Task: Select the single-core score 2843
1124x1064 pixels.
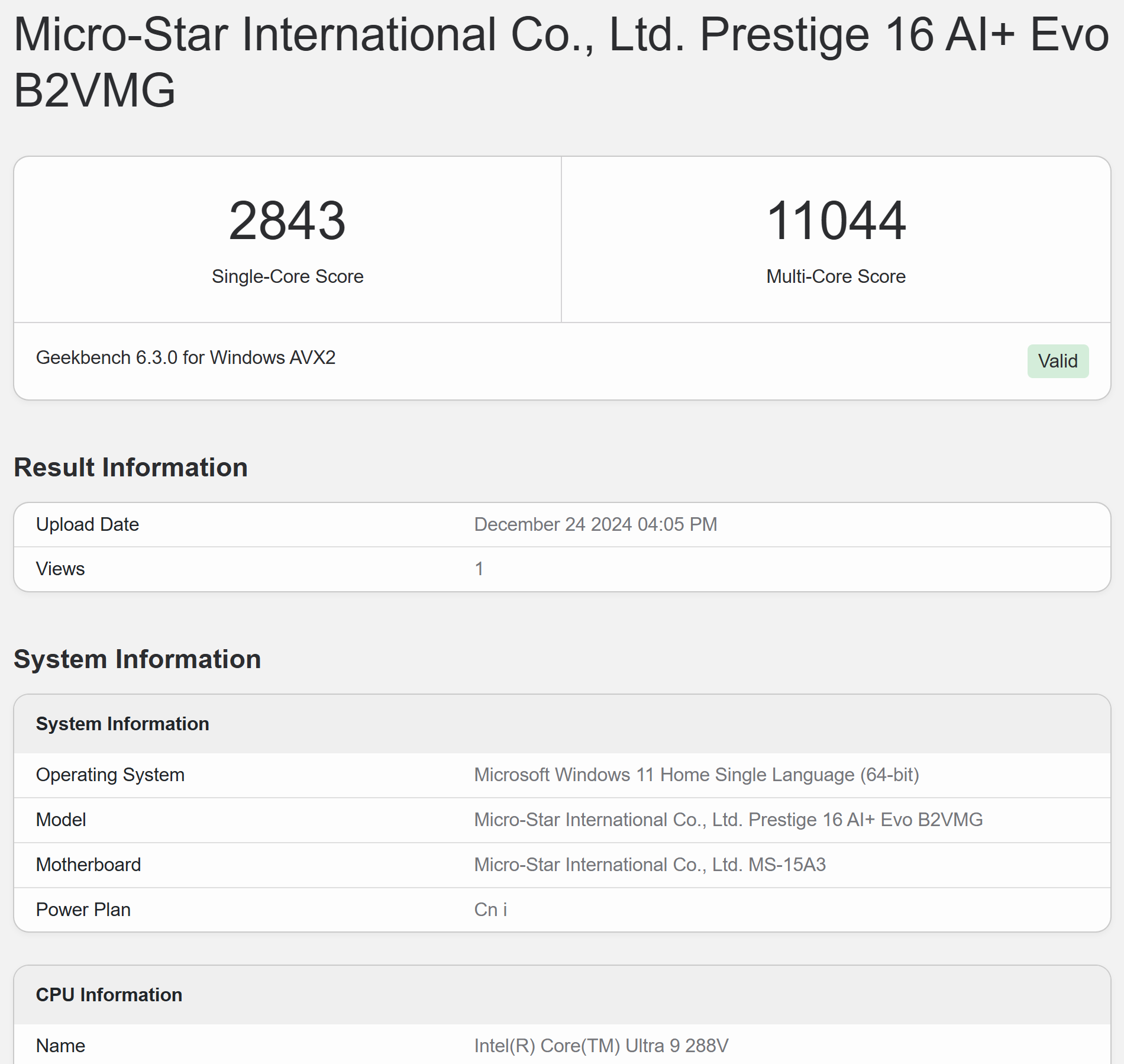Action: [x=288, y=221]
